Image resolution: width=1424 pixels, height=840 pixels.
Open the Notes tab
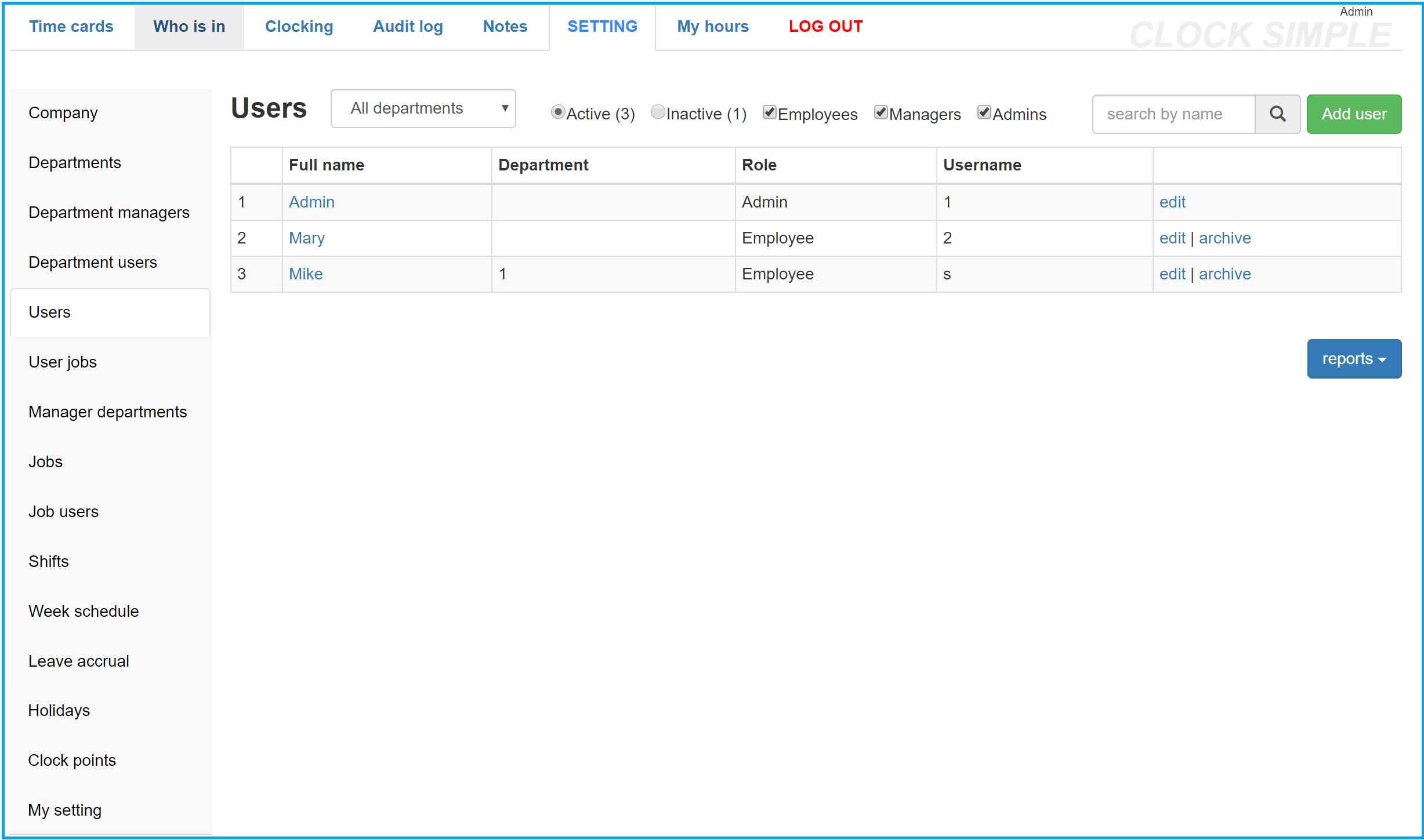[505, 27]
